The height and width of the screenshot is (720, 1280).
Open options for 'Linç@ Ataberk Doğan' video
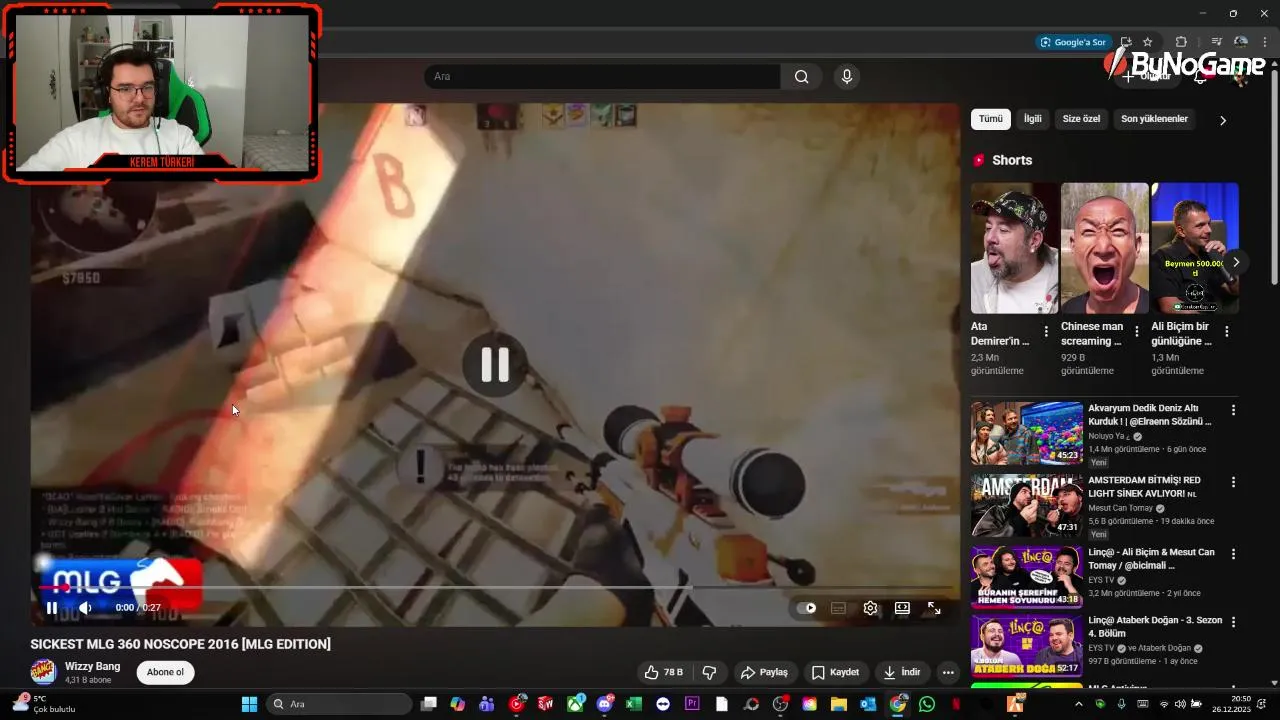(1233, 622)
